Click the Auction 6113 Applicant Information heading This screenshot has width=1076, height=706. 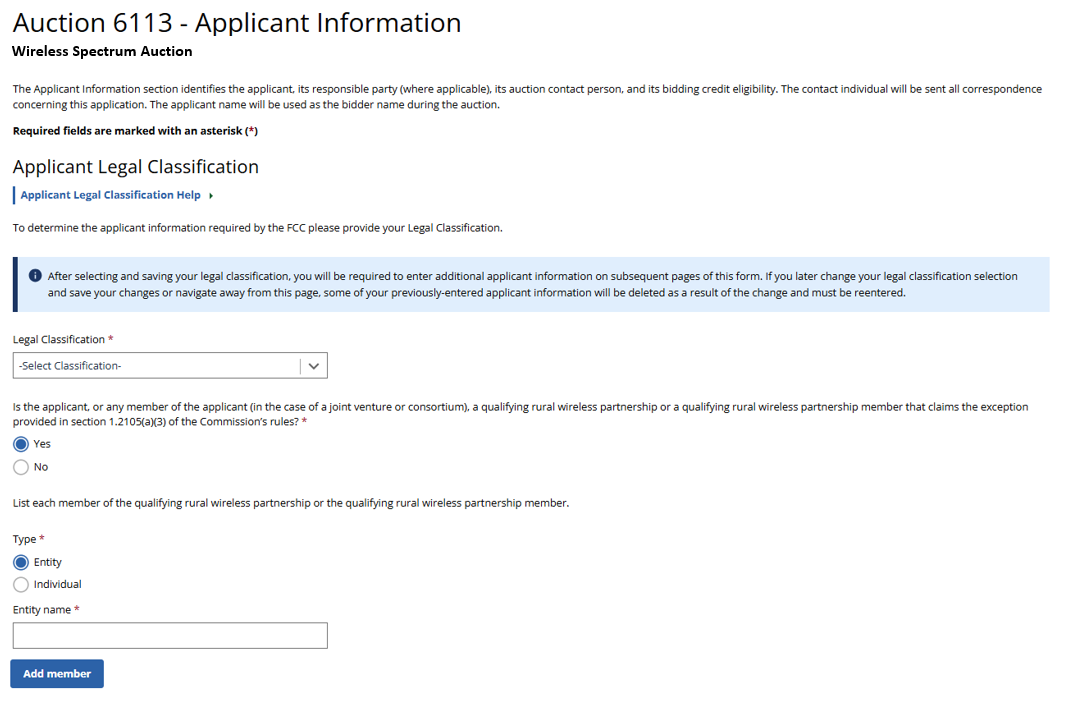tap(237, 23)
